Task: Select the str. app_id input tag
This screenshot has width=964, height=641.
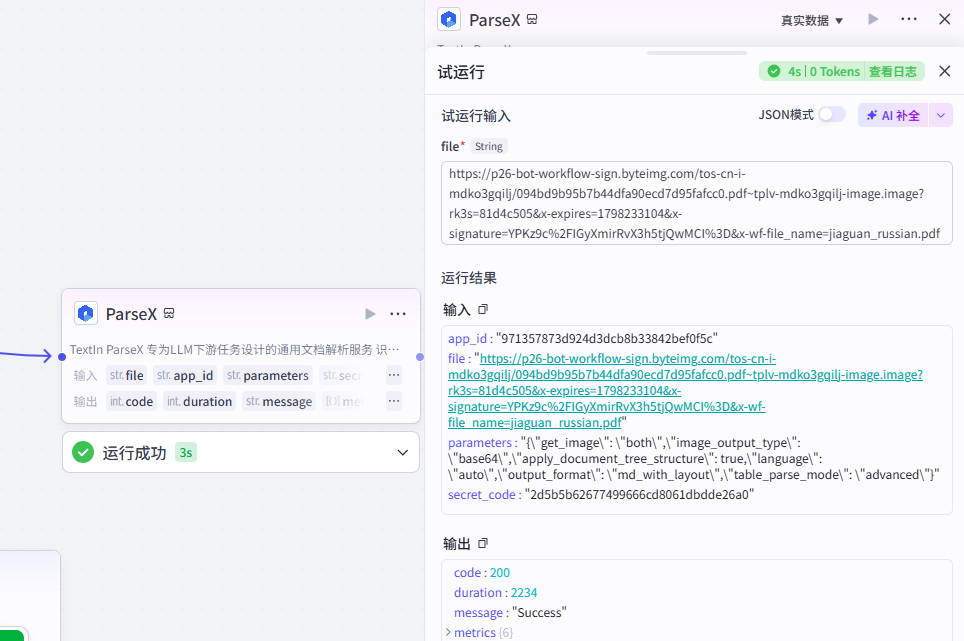Action: point(185,376)
